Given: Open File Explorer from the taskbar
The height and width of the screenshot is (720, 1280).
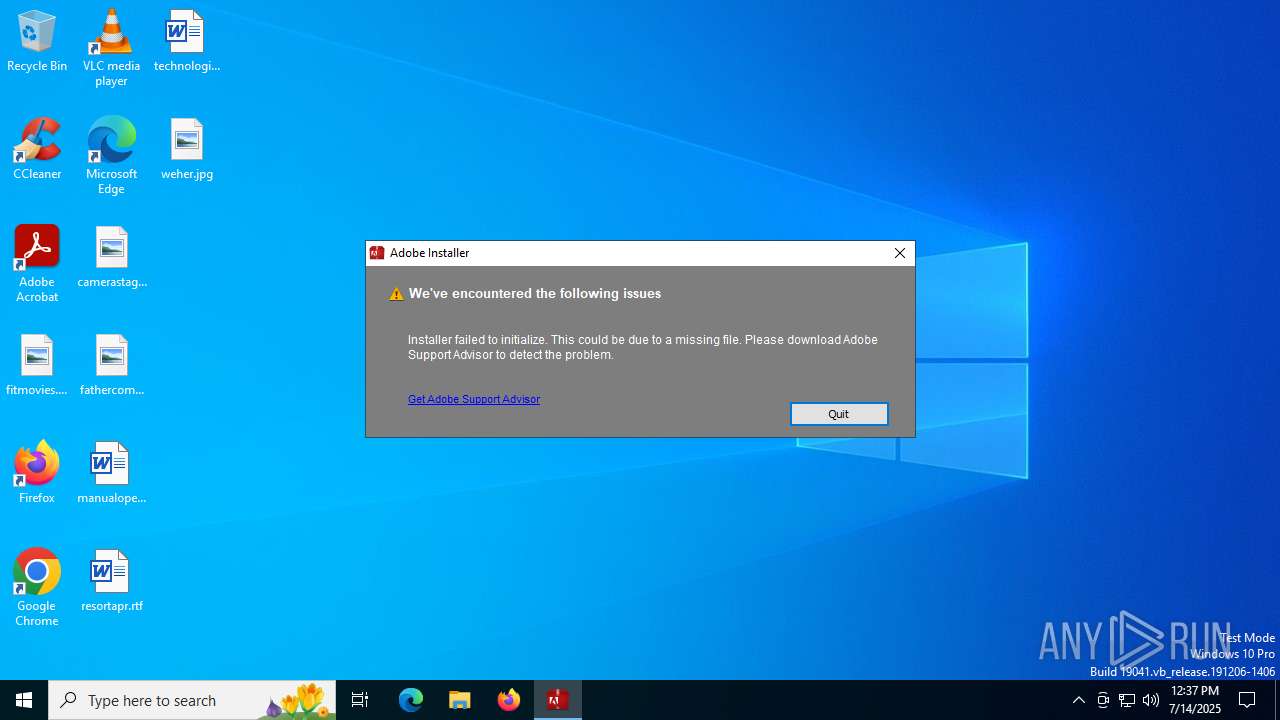Looking at the screenshot, I should pos(460,700).
